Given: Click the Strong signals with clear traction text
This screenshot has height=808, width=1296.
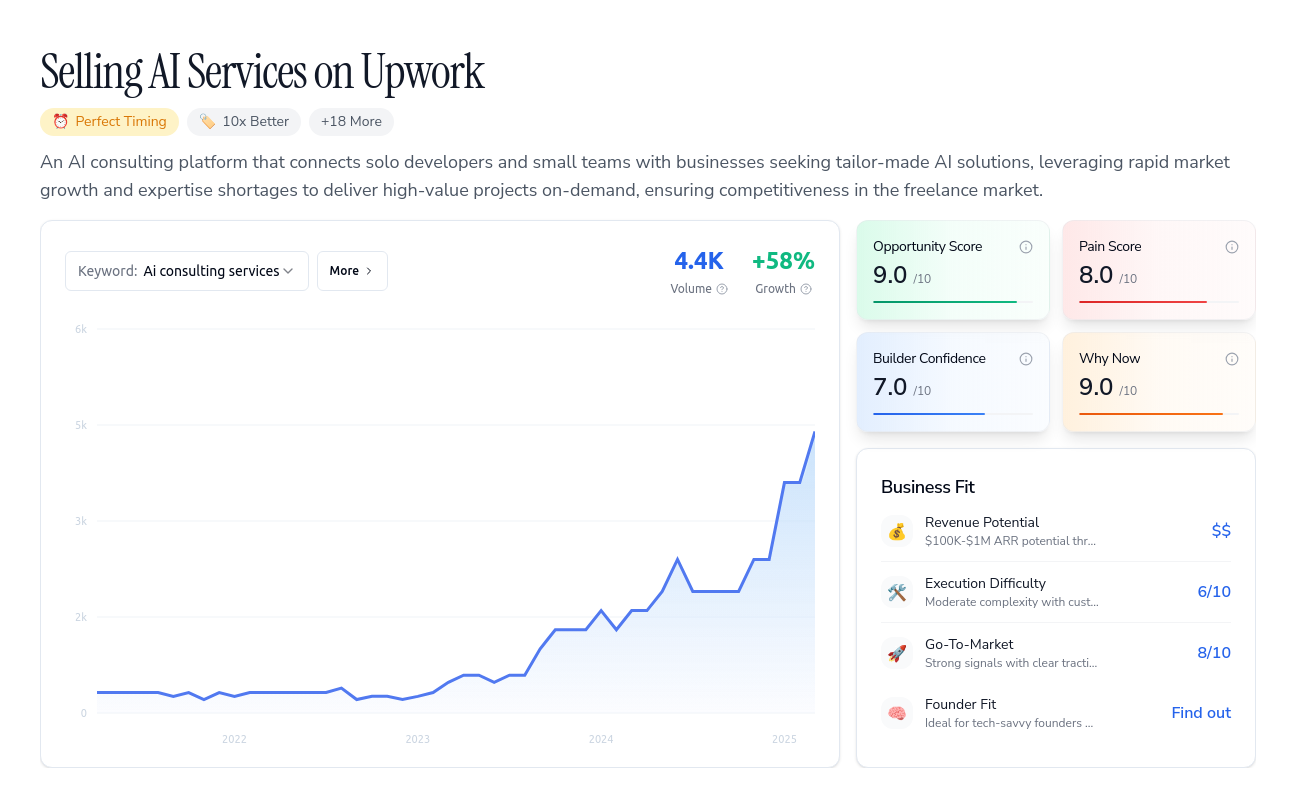Looking at the screenshot, I should pos(1011,663).
